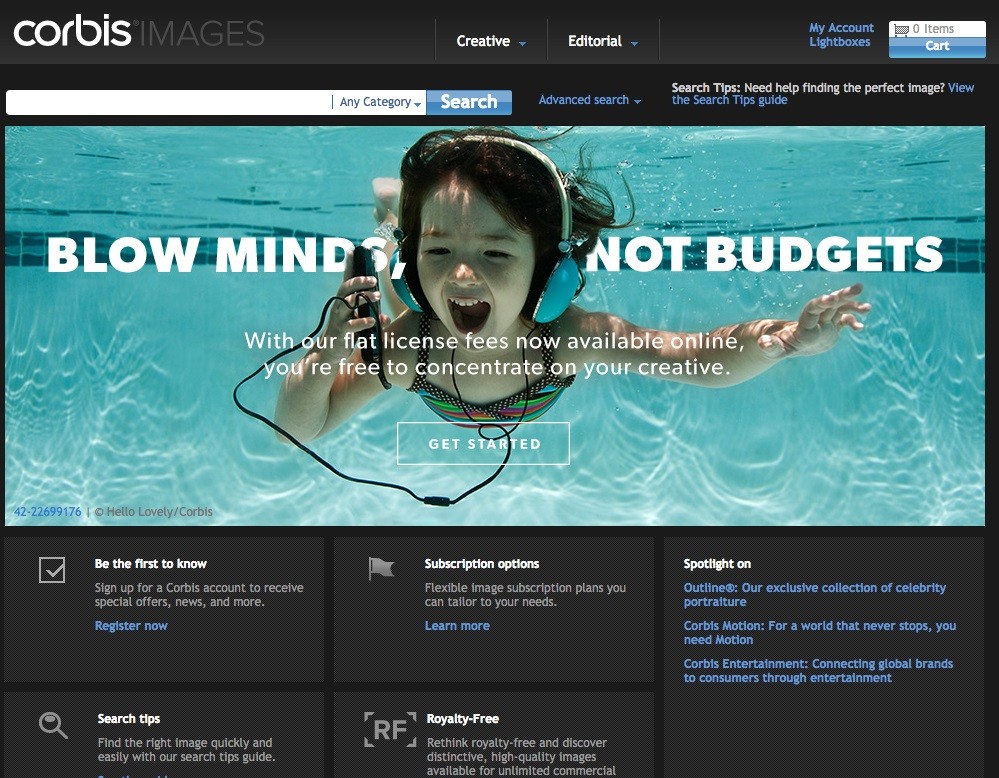The image size is (999, 778).
Task: Click the Corbis Images logo
Action: click(138, 32)
